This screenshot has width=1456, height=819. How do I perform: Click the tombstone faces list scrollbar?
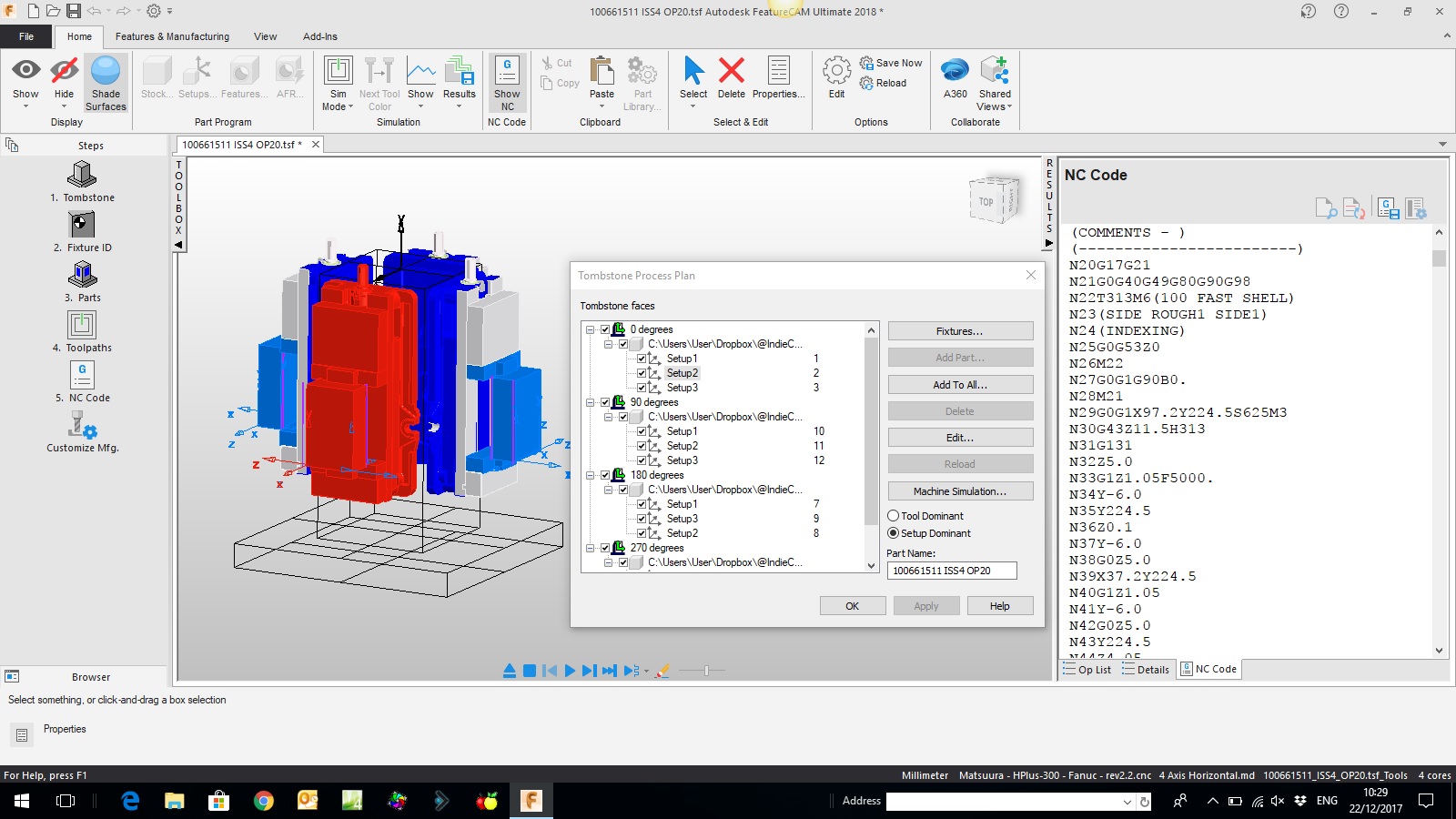tap(872, 446)
